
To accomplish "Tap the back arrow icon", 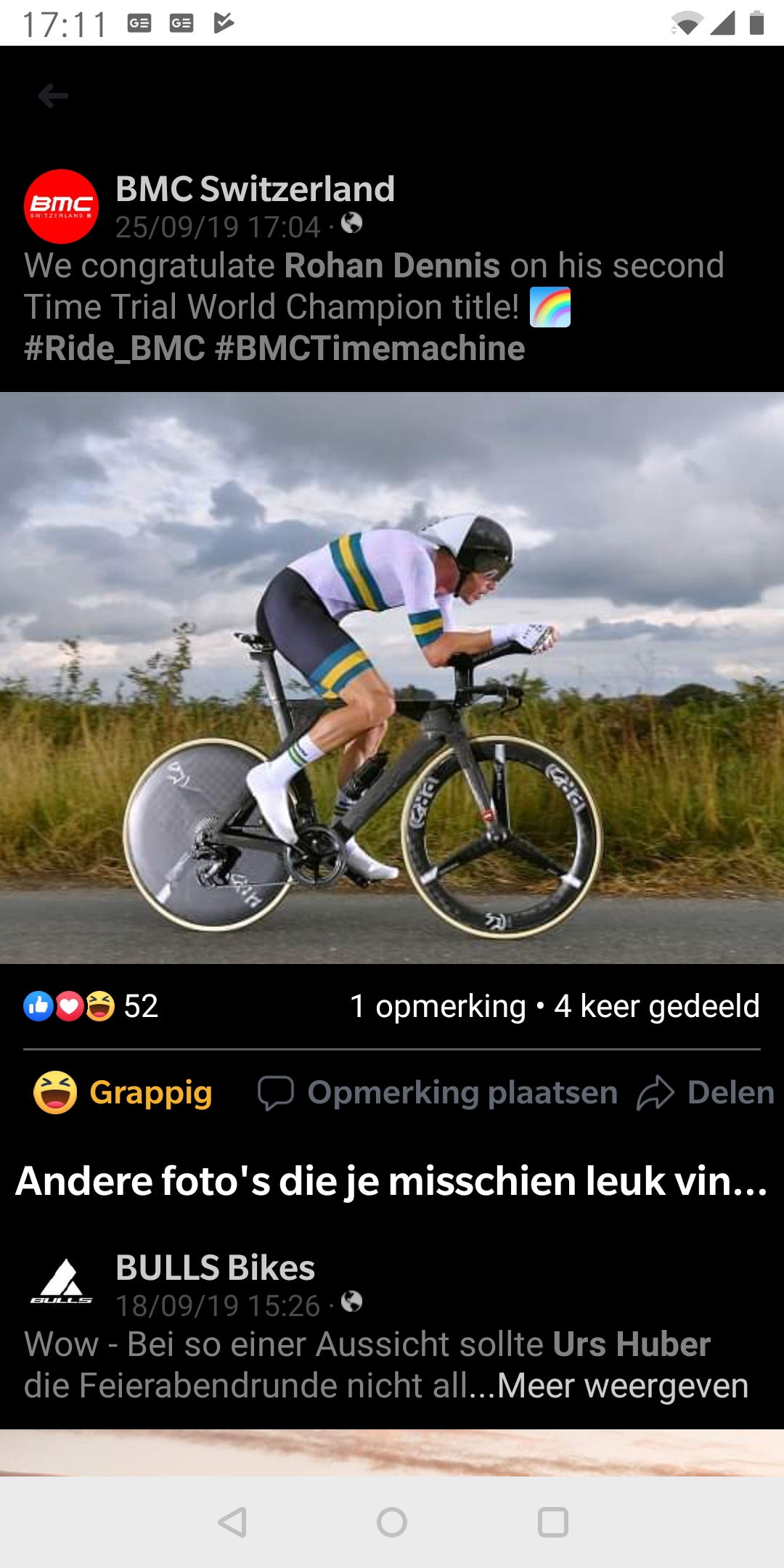I will point(53,95).
